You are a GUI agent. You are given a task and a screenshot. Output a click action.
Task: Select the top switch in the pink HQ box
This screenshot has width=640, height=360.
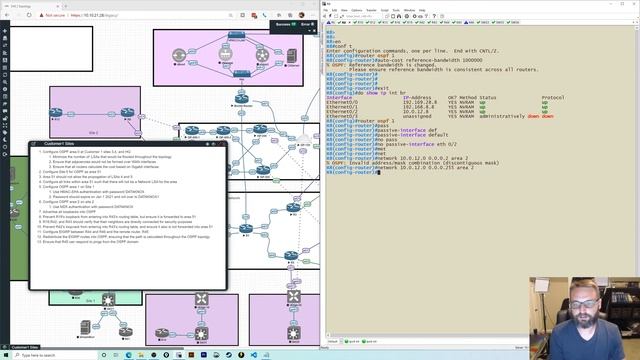[236, 35]
